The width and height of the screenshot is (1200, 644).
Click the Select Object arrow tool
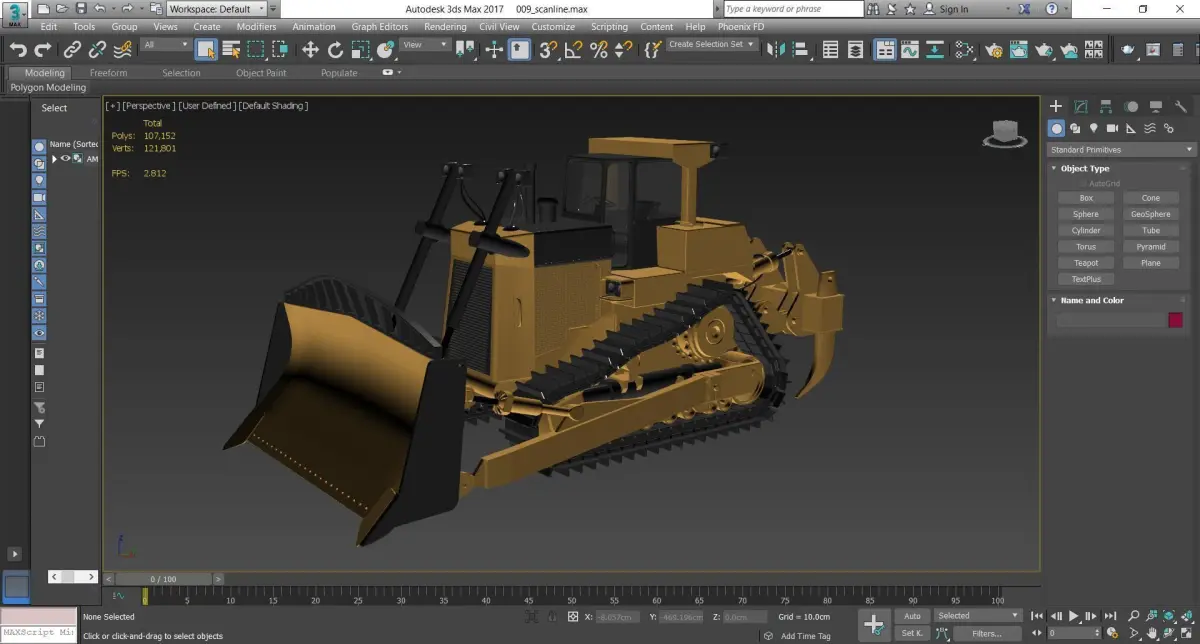[206, 49]
